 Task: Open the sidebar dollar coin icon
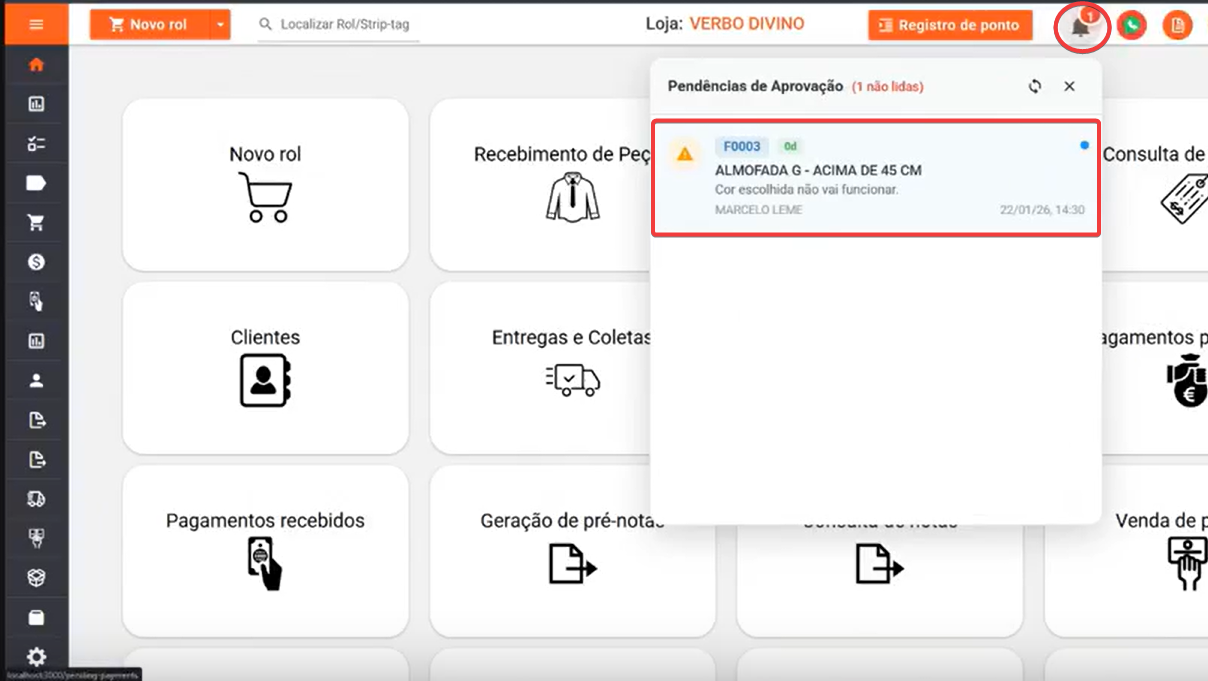point(36,262)
